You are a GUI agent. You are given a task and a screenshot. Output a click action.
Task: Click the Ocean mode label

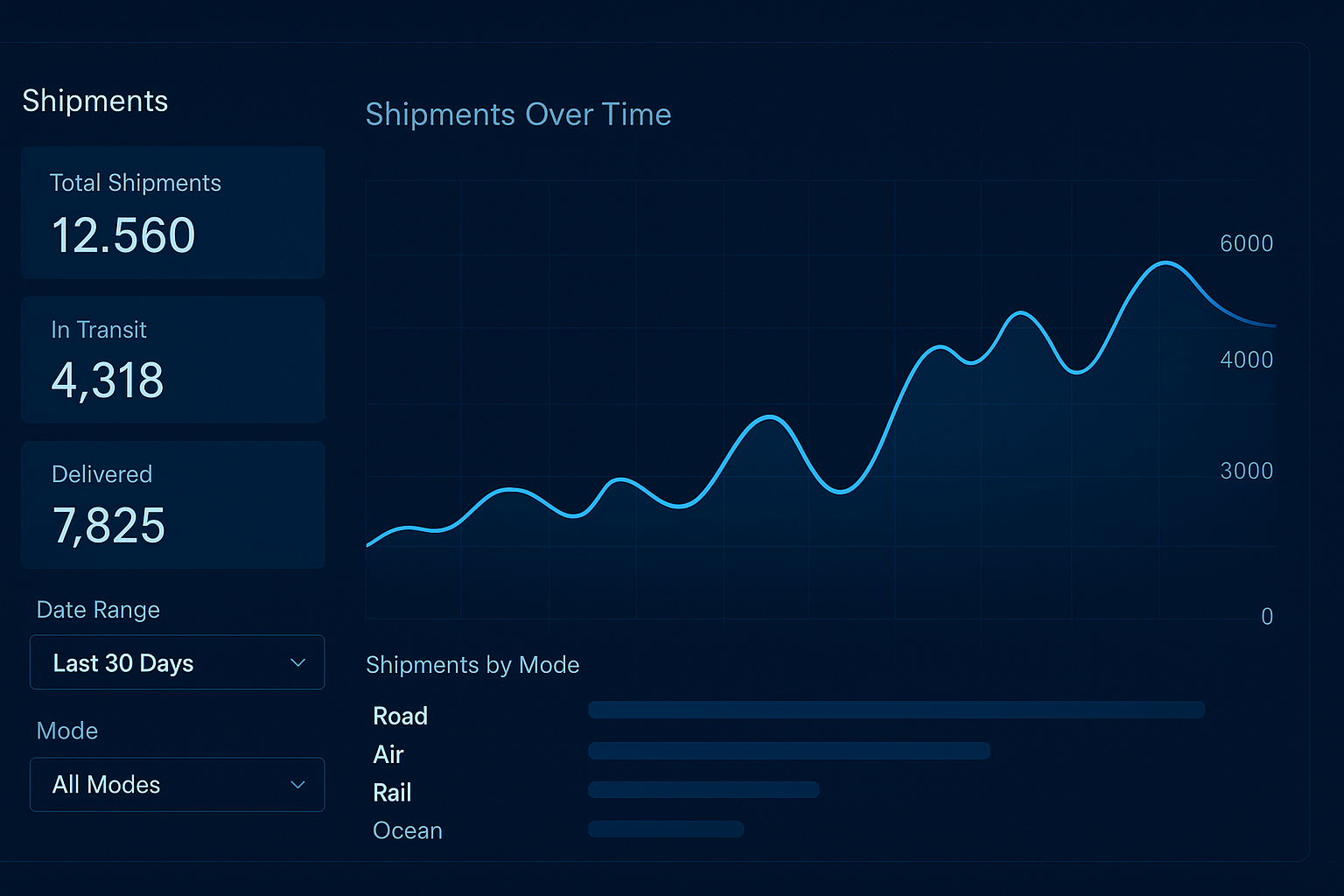coord(408,830)
